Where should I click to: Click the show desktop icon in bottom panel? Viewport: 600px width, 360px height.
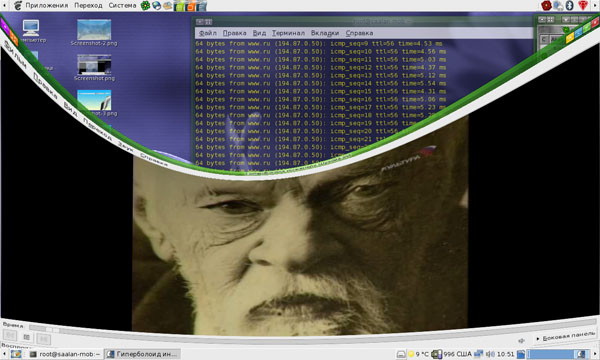pyautogui.click(x=16, y=354)
